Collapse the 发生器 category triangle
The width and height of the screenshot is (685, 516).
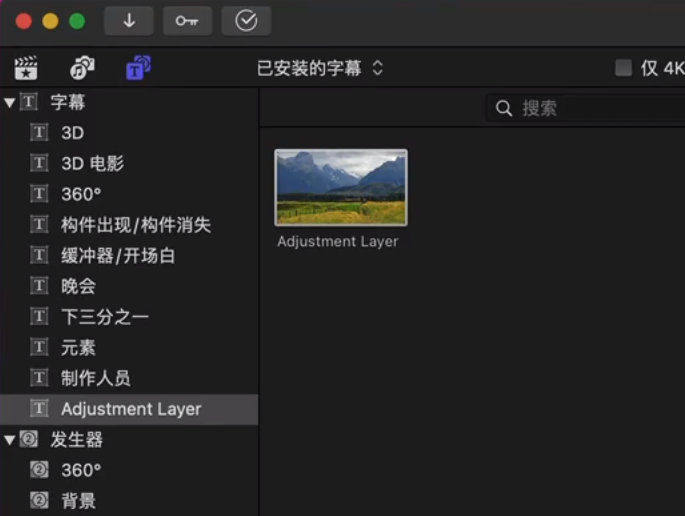10,440
